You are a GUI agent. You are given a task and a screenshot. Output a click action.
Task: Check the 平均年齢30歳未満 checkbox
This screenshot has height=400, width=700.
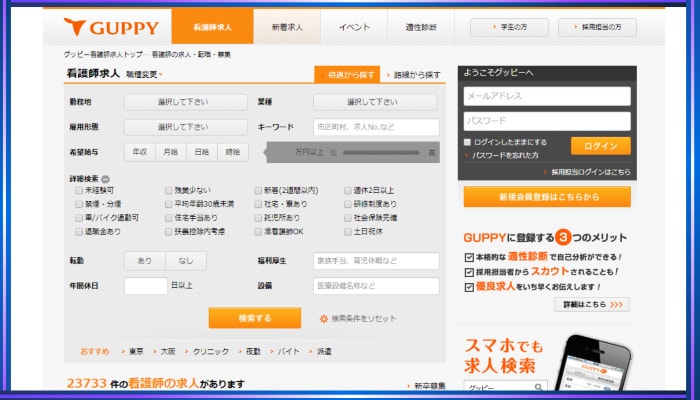coord(168,204)
